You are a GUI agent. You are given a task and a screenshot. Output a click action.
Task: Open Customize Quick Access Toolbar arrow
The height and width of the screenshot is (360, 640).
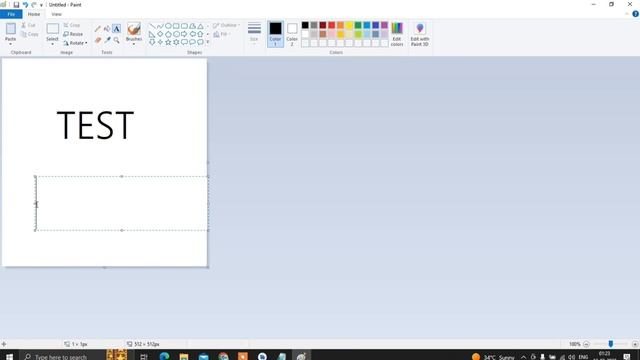click(41, 5)
